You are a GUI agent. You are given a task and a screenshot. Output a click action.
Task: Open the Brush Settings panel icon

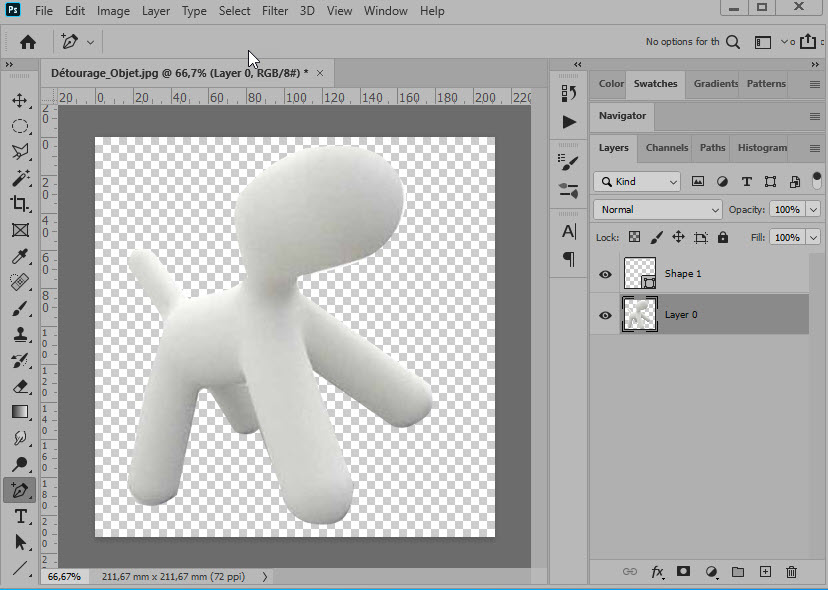pyautogui.click(x=569, y=163)
